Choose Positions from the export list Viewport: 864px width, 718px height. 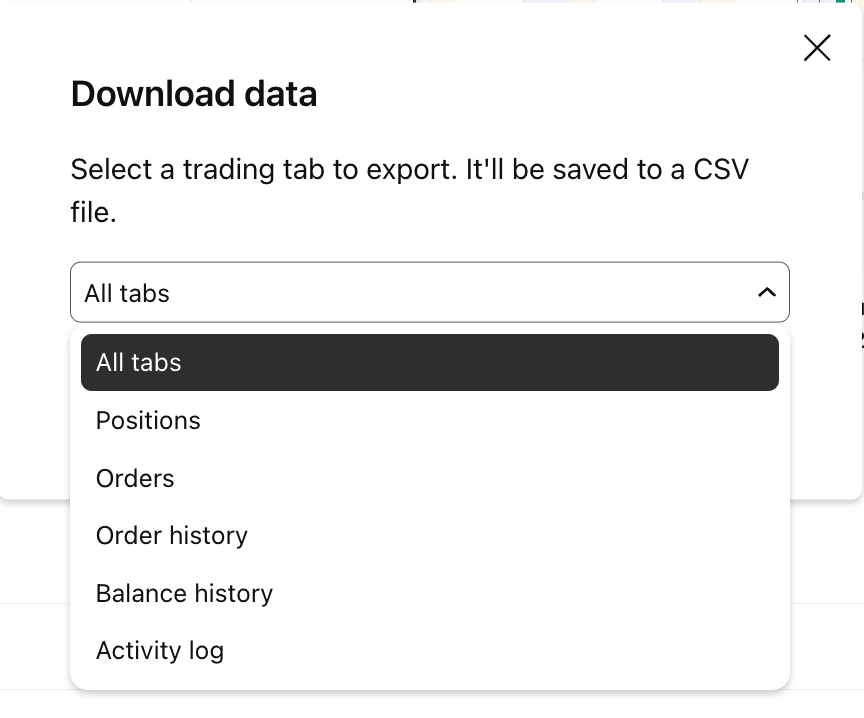tap(430, 420)
